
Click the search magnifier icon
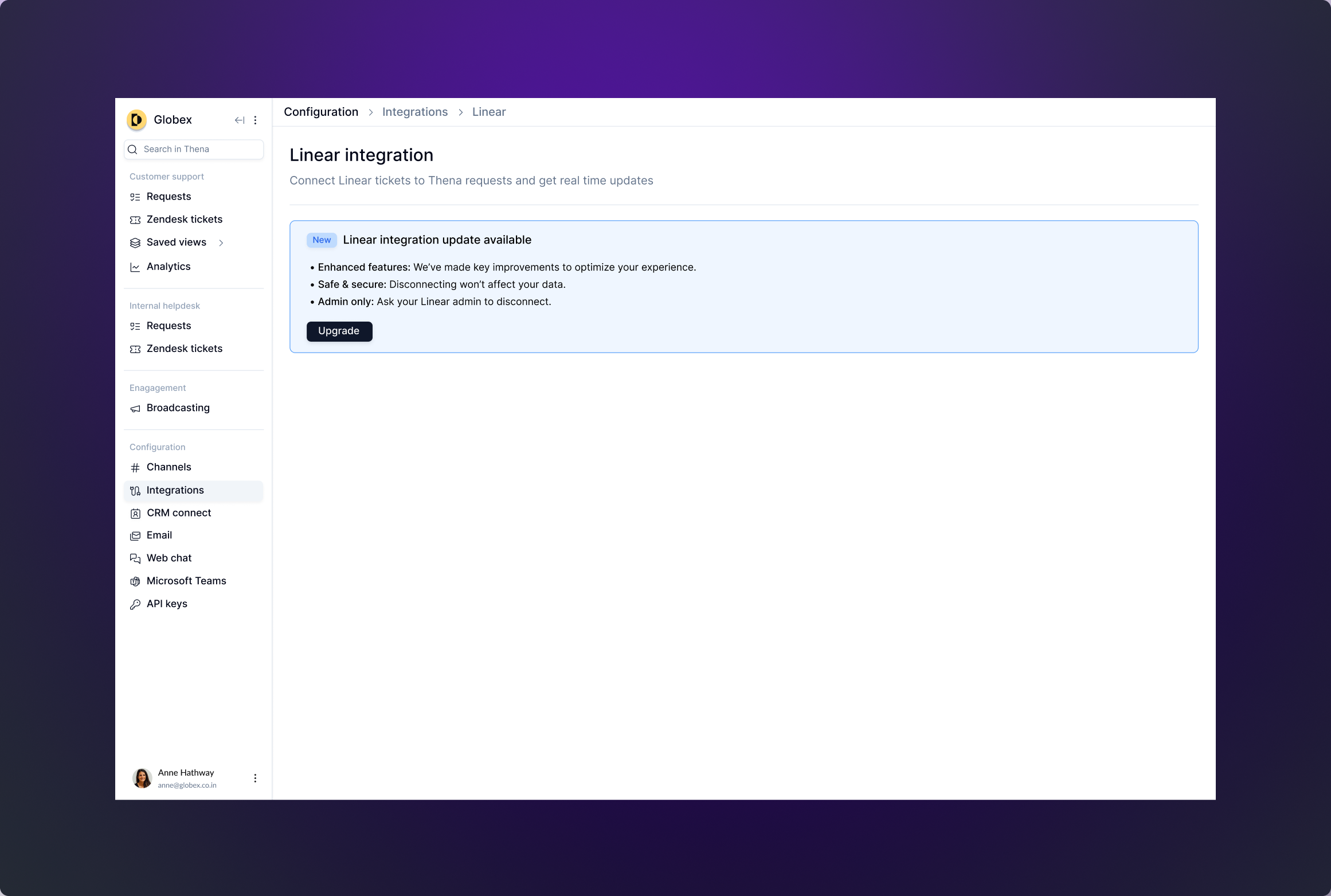[132, 150]
